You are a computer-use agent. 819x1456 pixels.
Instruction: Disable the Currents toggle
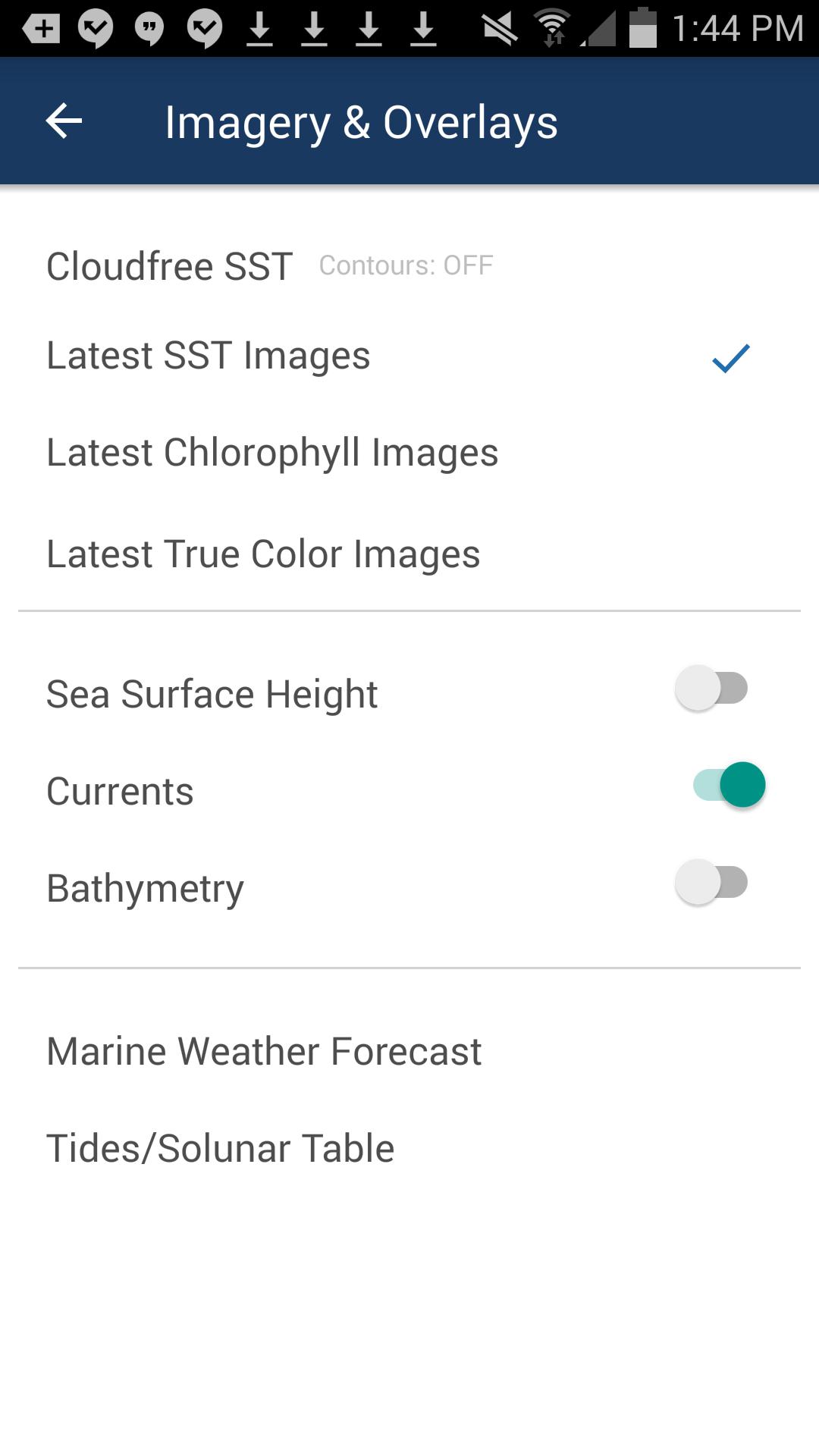[x=730, y=785]
